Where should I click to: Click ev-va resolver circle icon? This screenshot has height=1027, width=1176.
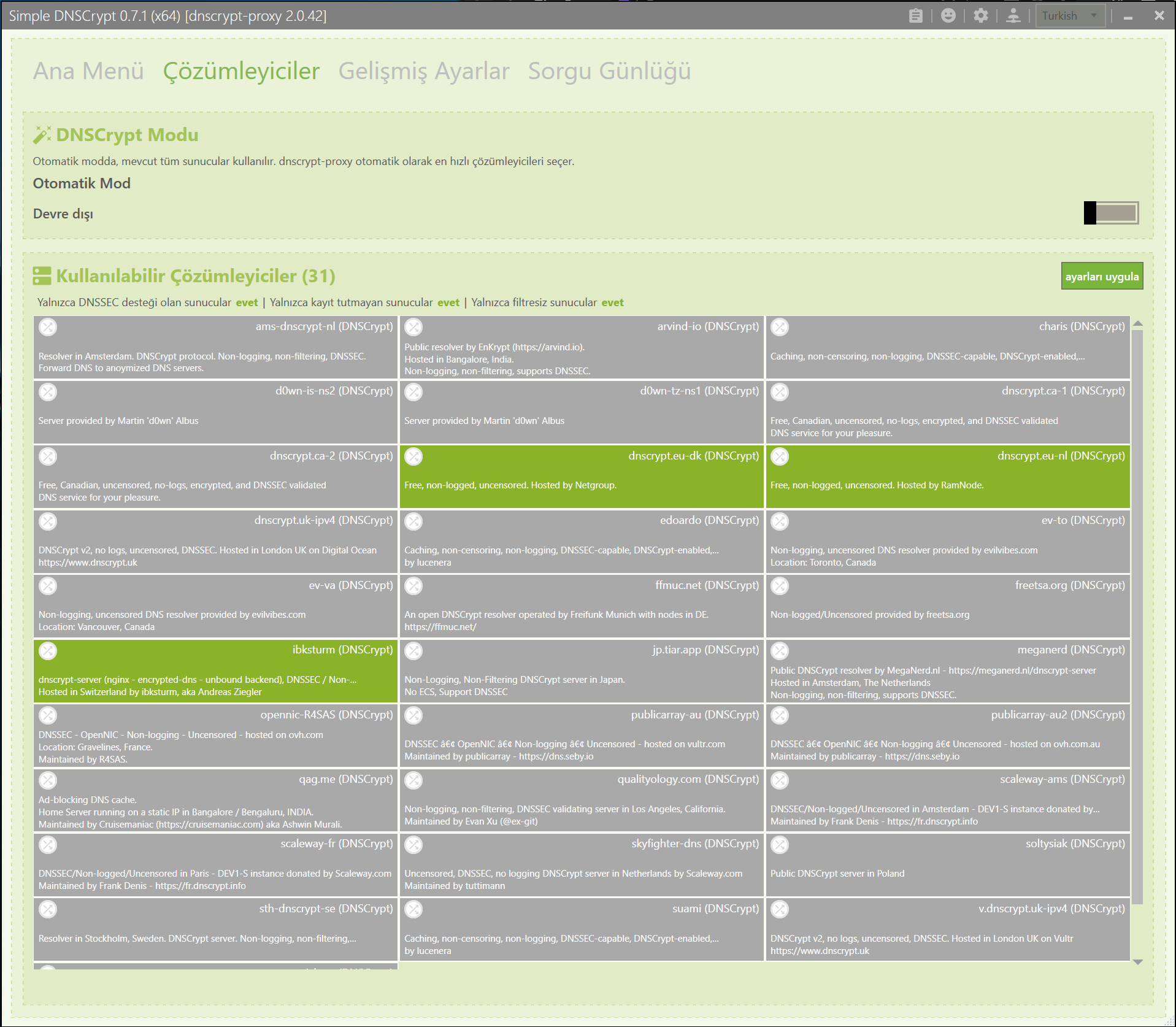(x=48, y=586)
